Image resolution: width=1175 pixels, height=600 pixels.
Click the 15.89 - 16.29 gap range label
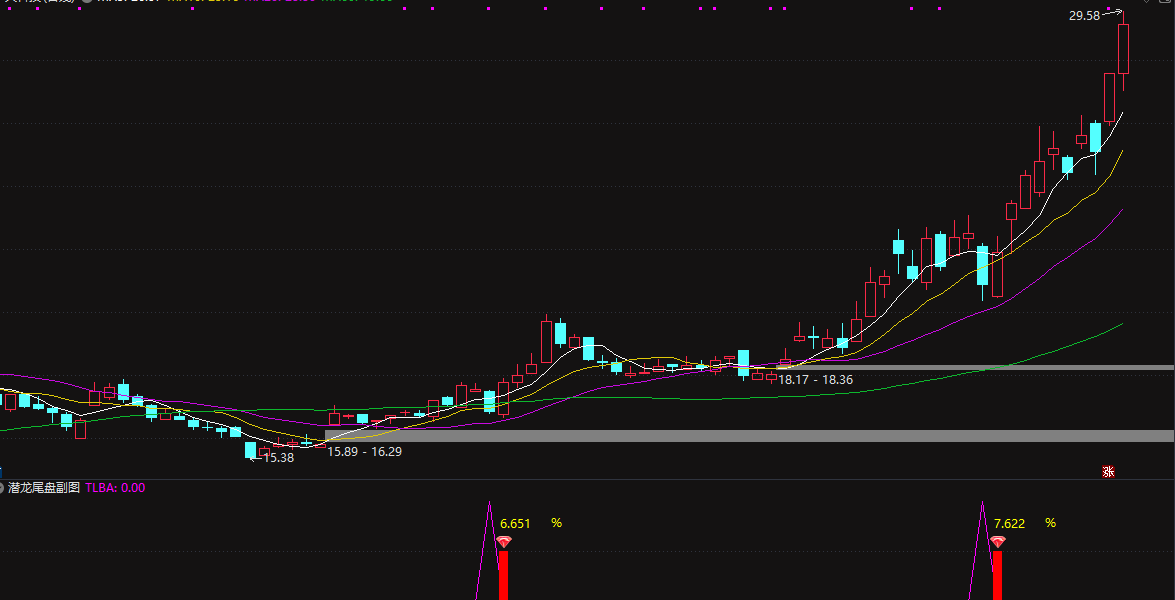(365, 452)
